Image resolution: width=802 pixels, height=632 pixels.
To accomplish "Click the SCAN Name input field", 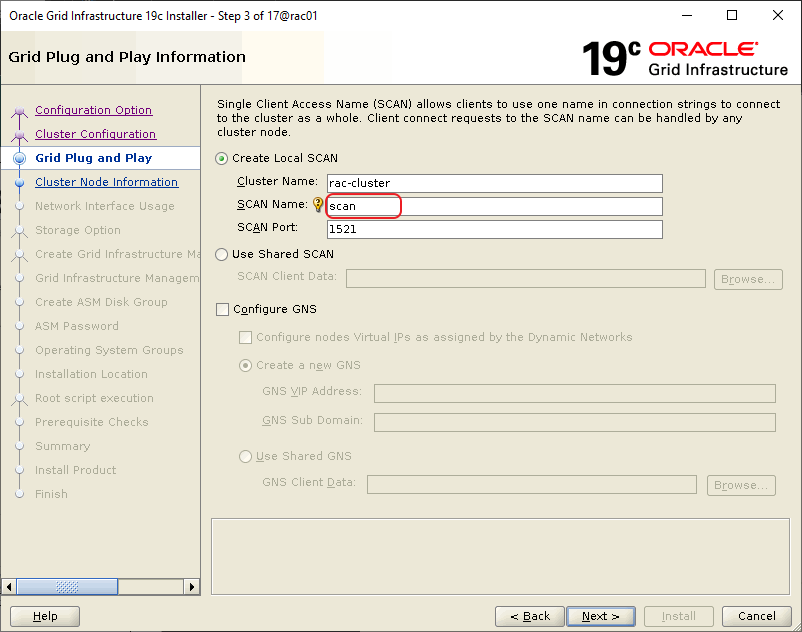I will (495, 207).
